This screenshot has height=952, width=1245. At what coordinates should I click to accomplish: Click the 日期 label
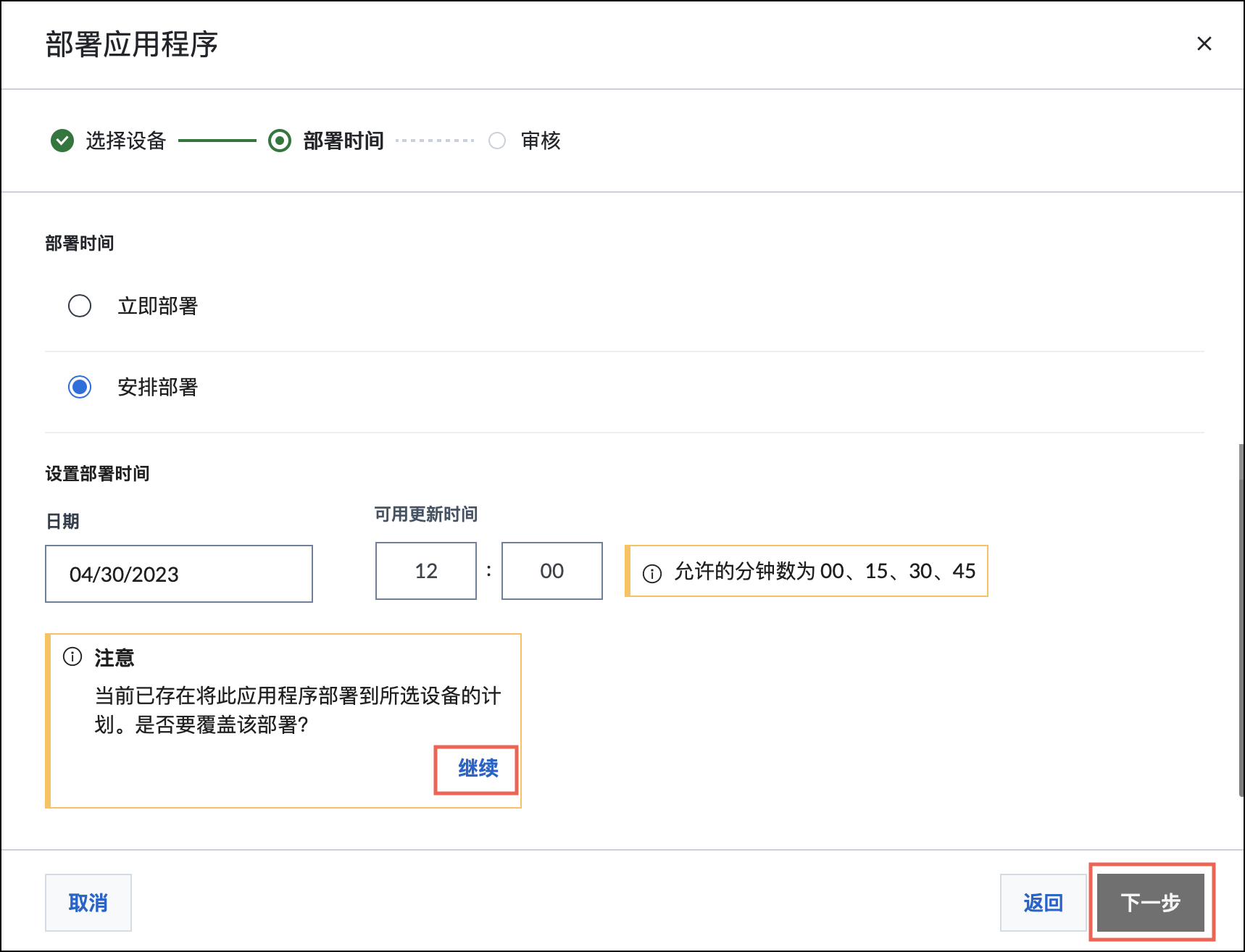click(62, 522)
